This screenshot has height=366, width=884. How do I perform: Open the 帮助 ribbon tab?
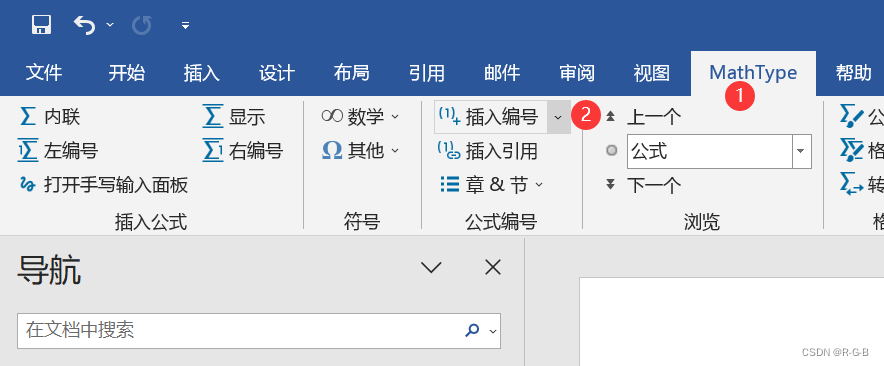point(854,73)
